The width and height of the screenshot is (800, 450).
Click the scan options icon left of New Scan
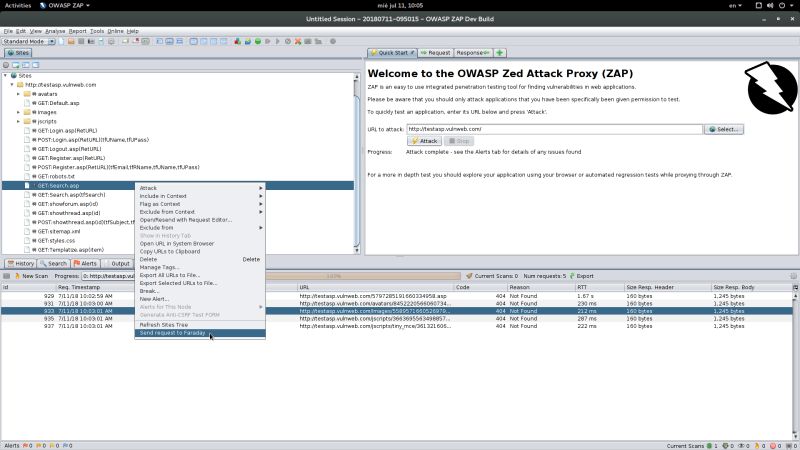click(7, 276)
